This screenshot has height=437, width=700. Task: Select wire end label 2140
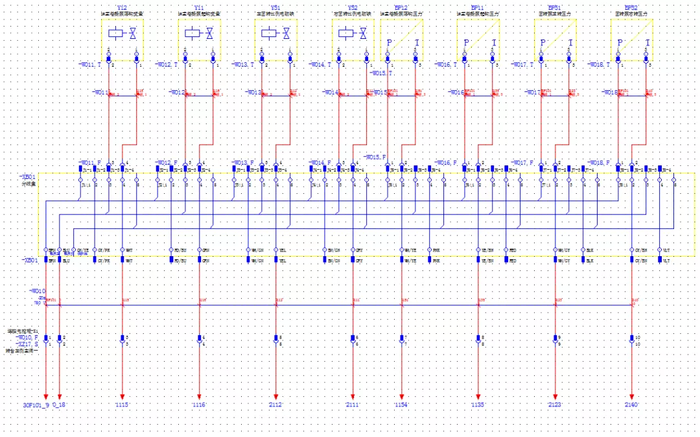(632, 407)
